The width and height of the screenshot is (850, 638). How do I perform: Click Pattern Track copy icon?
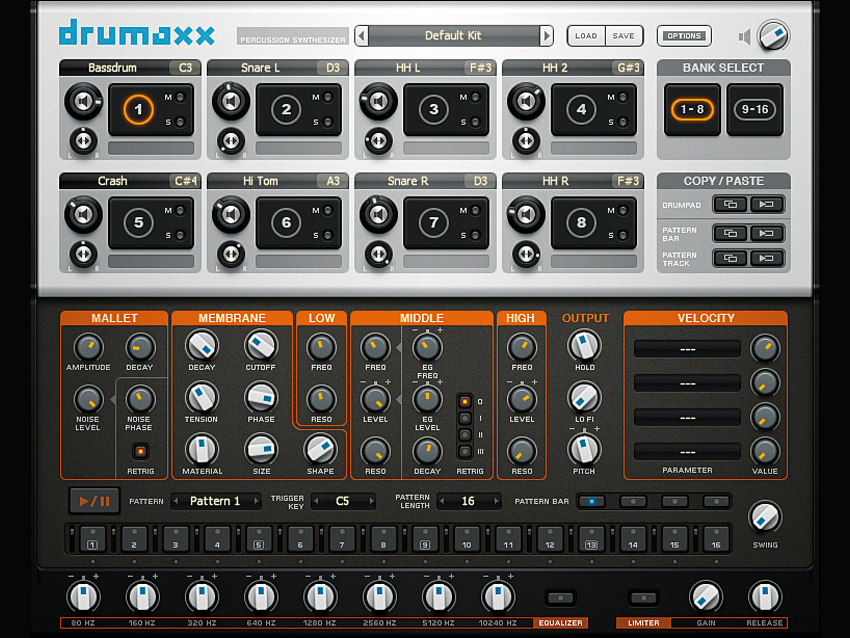[730, 258]
